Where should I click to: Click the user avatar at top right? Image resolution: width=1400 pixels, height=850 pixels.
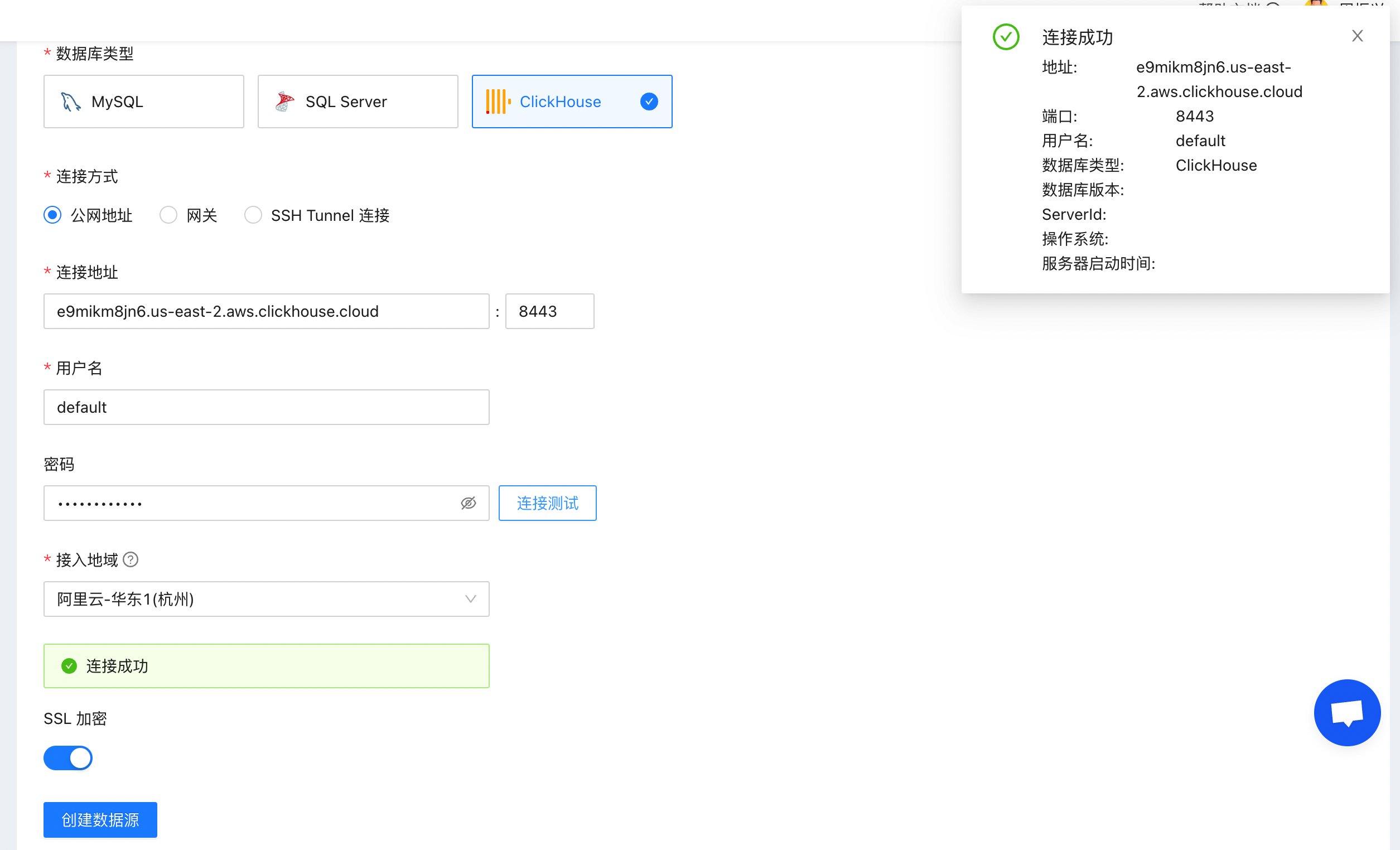[x=1315, y=6]
